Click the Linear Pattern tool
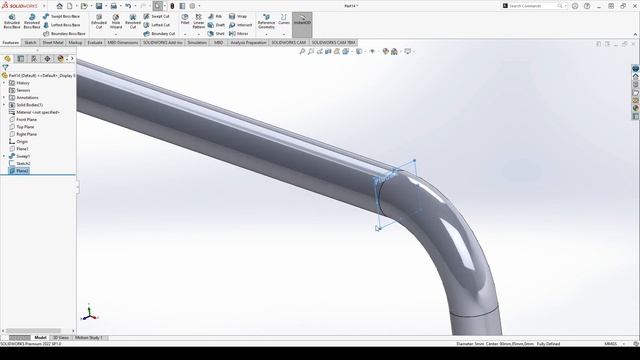 tap(199, 21)
